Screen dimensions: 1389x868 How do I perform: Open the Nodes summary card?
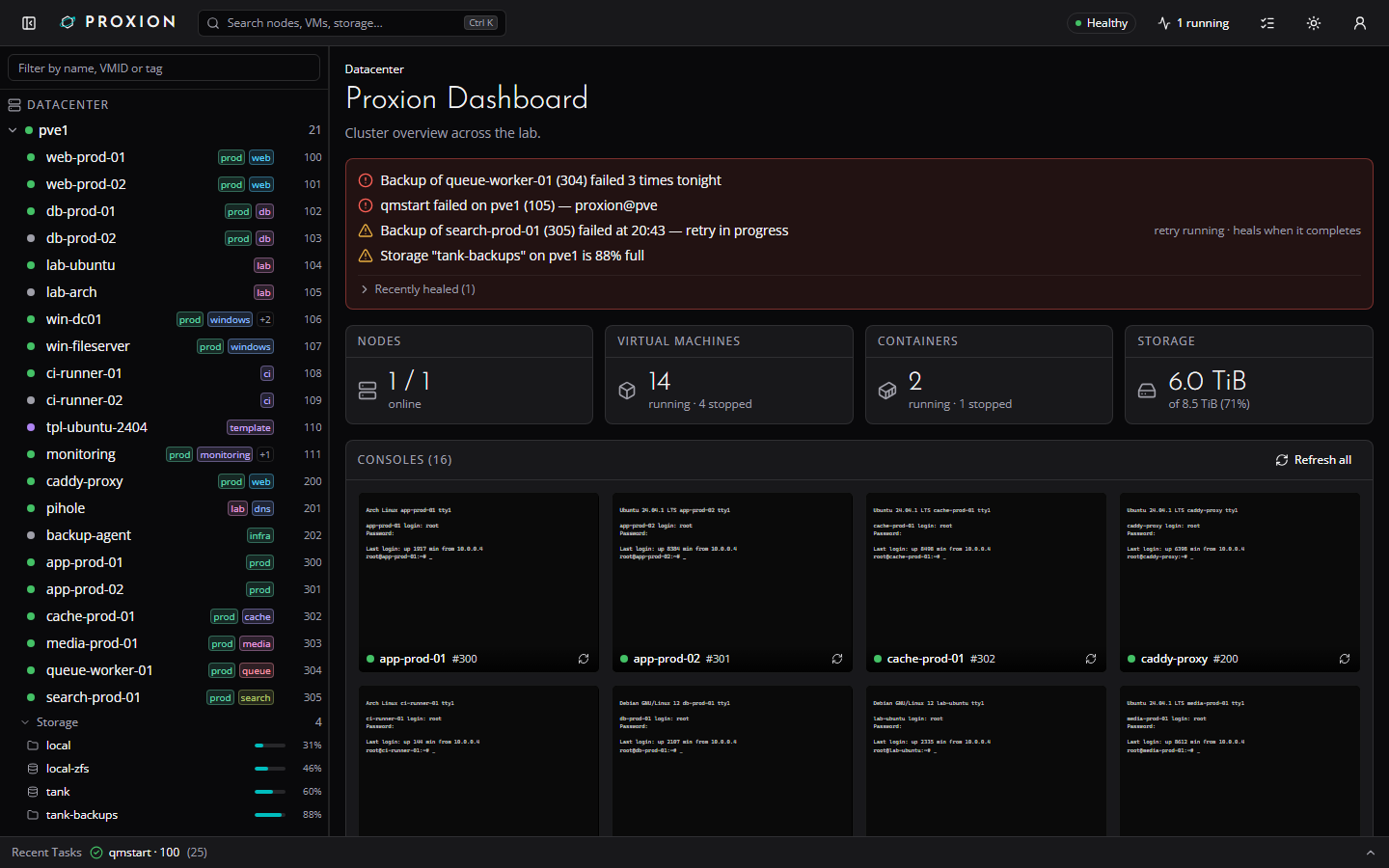click(469, 374)
